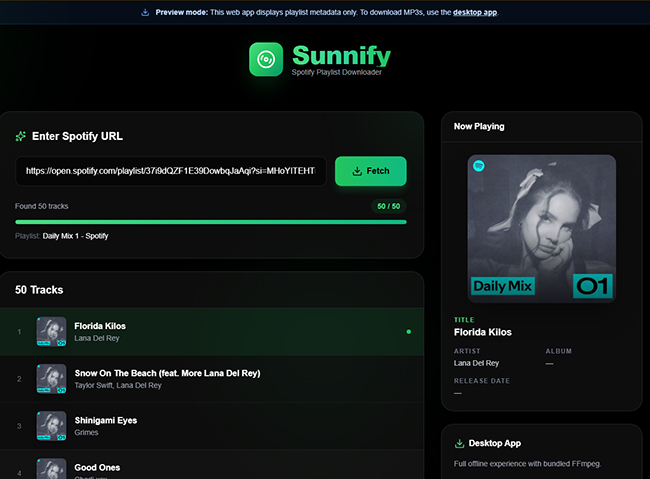Click the Grimes artist text
650x479 pixels.
(x=86, y=433)
